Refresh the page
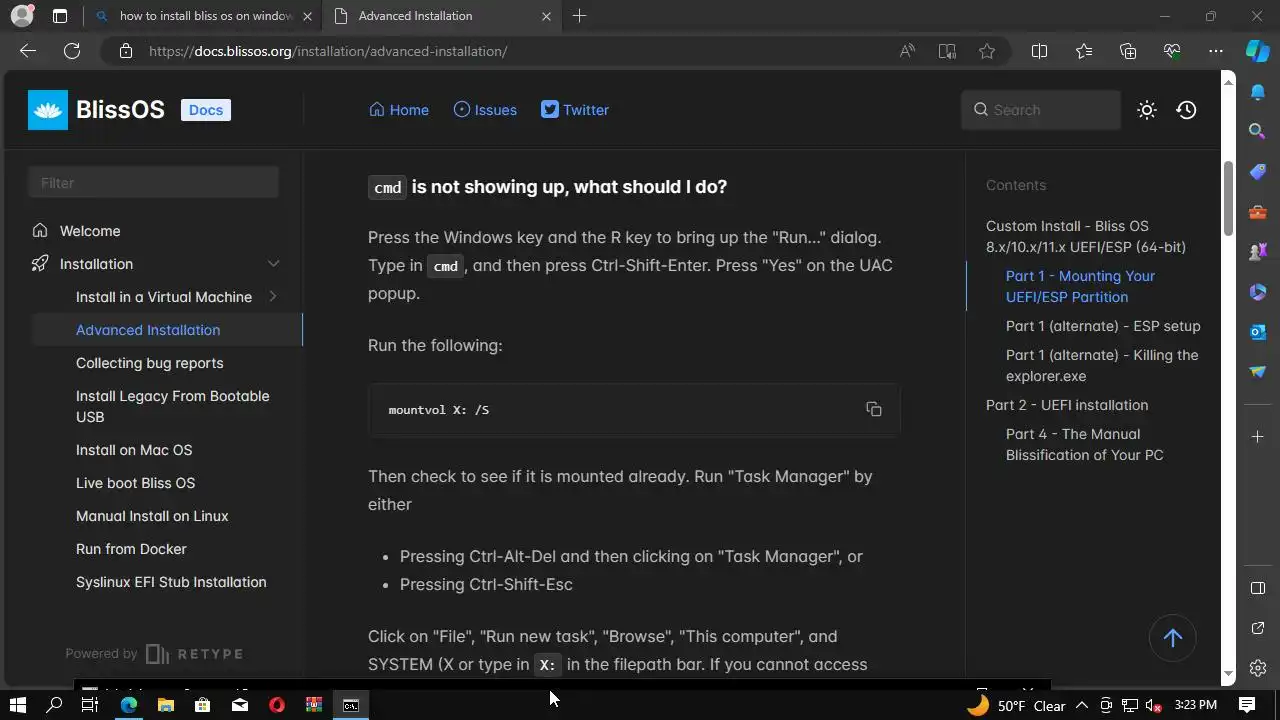1280x720 pixels. click(x=72, y=51)
